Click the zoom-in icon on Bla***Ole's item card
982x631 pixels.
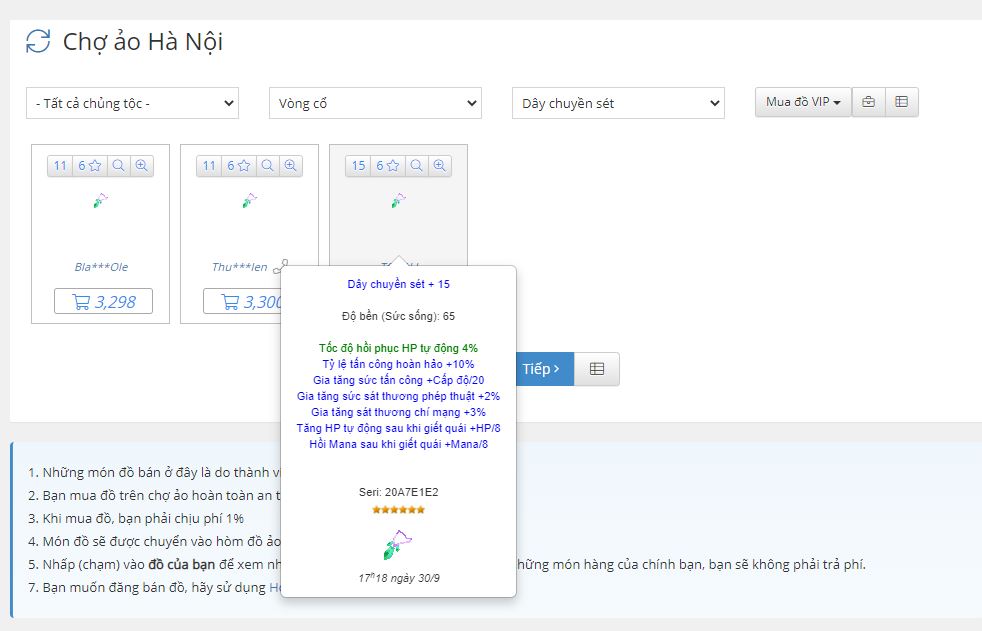pos(141,166)
